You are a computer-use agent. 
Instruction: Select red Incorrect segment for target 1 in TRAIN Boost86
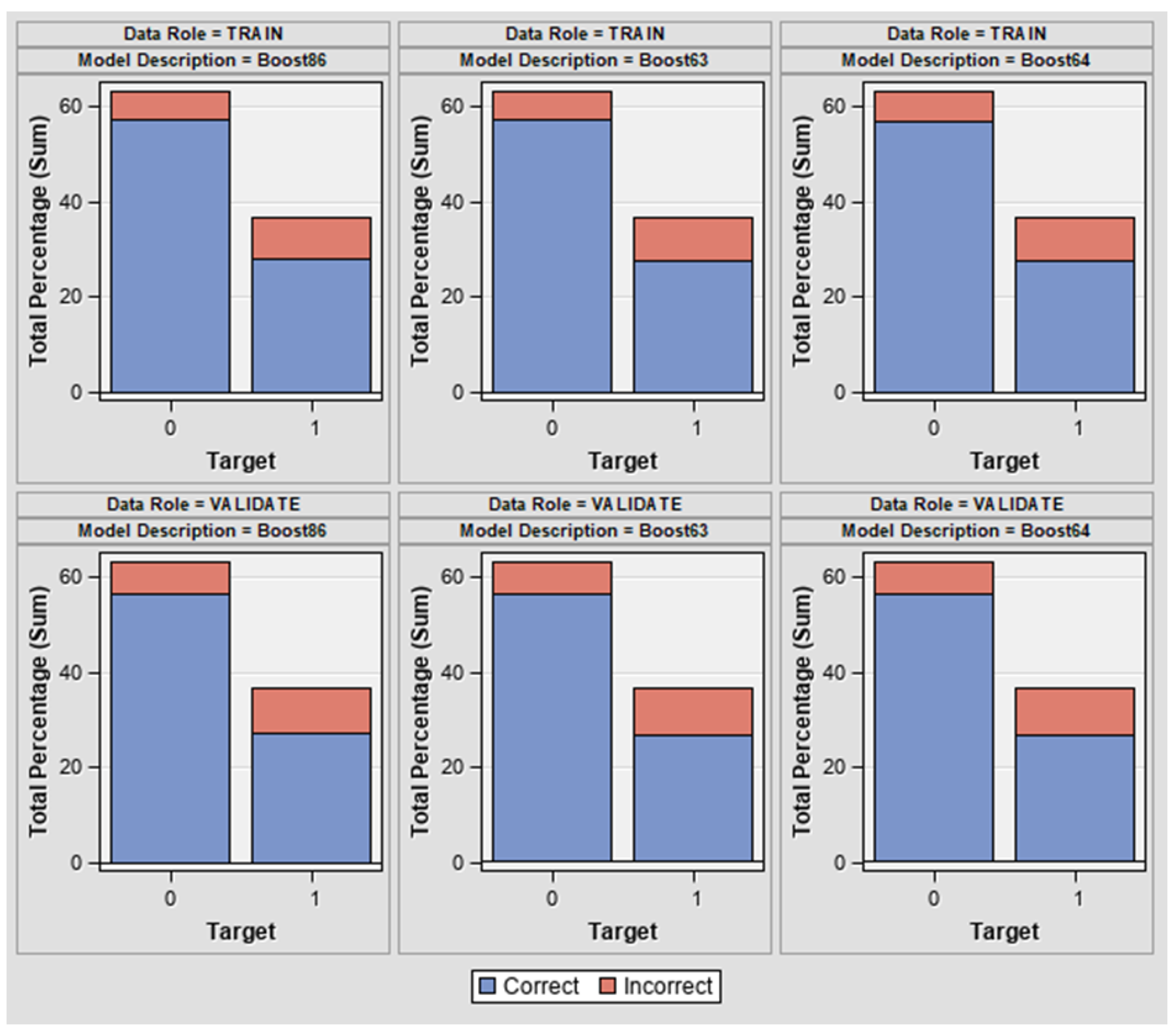click(311, 238)
